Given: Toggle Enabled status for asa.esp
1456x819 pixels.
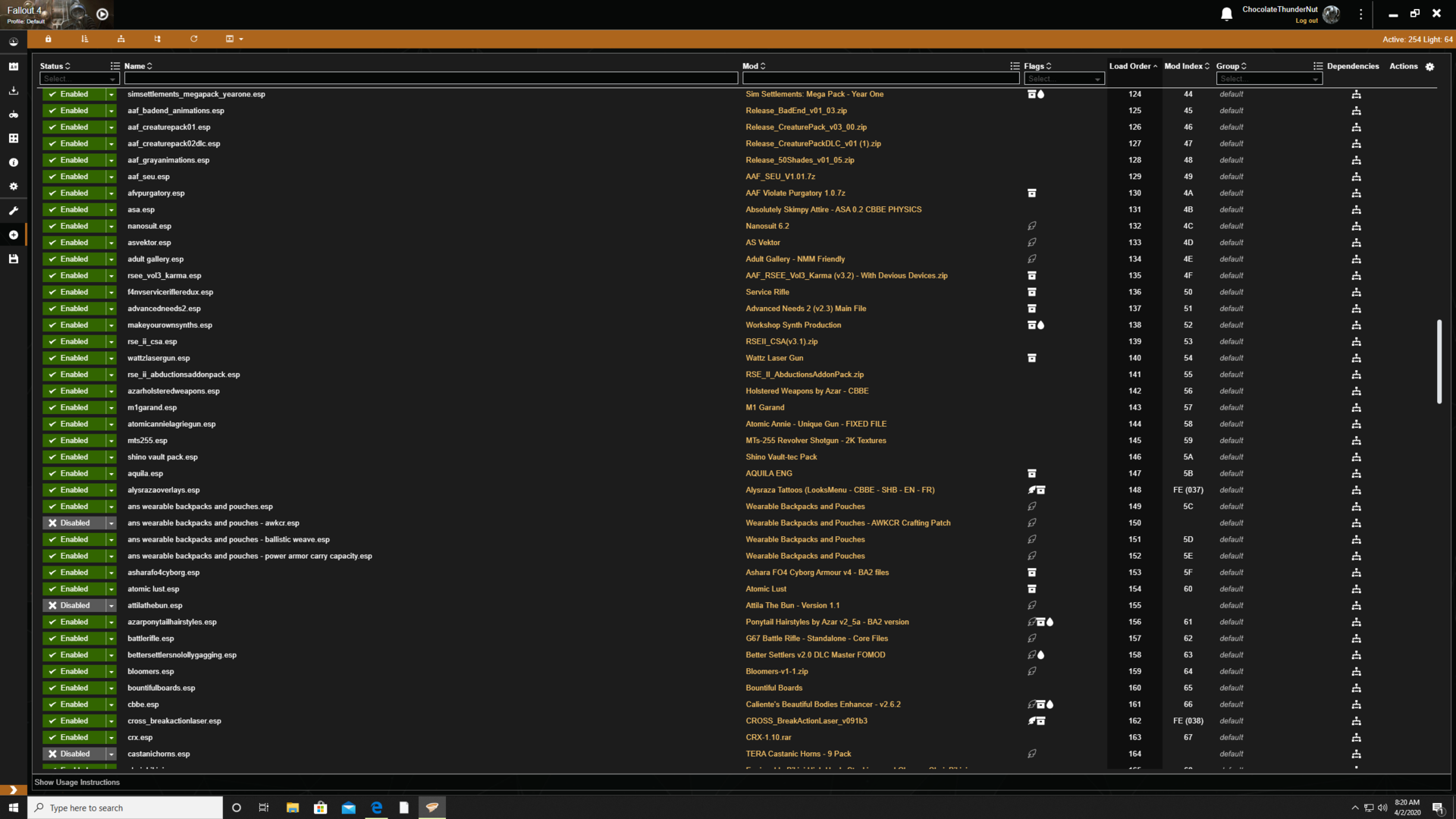Looking at the screenshot, I should (74, 209).
